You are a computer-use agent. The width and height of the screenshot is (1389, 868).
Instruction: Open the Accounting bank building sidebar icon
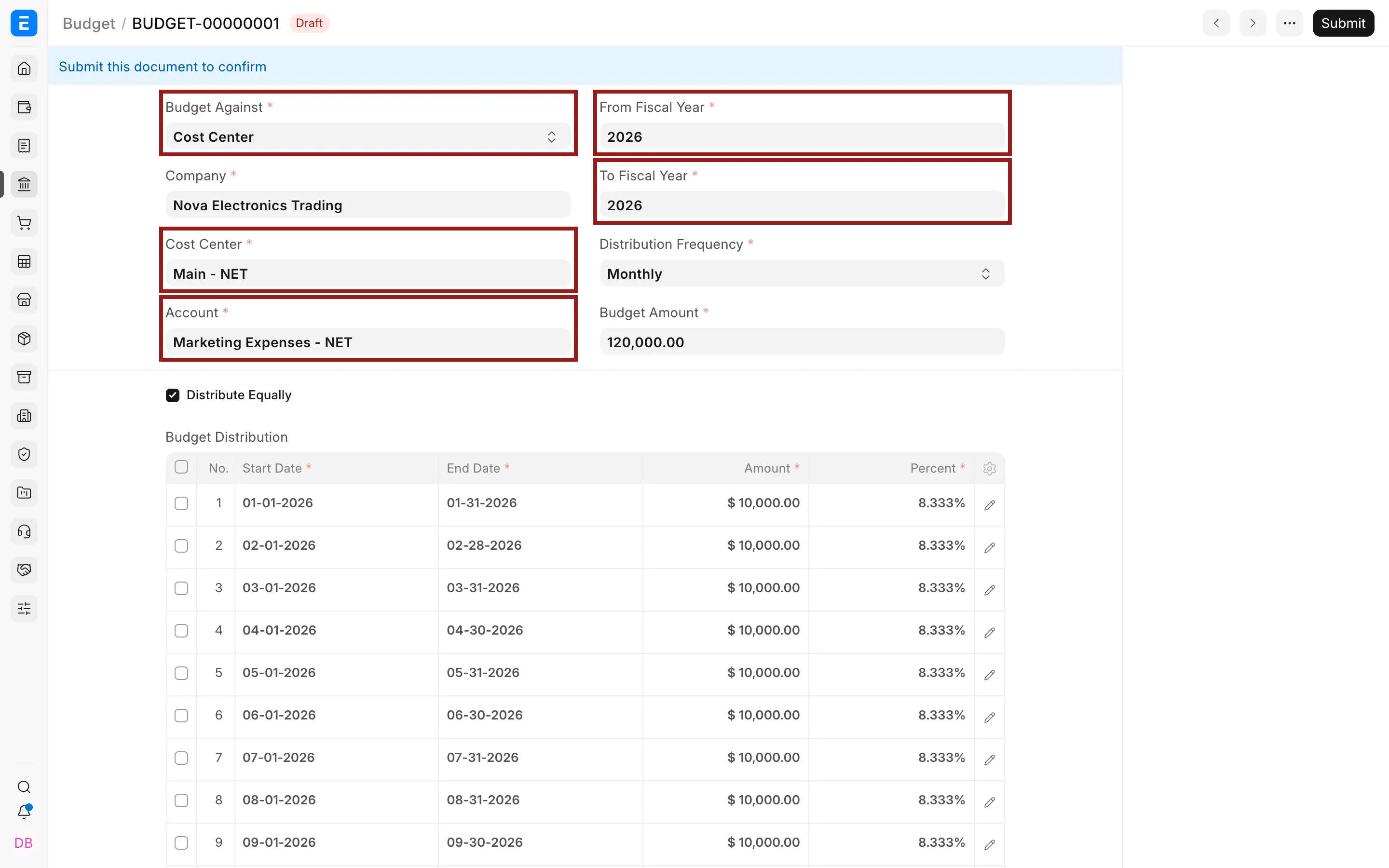coord(24,184)
